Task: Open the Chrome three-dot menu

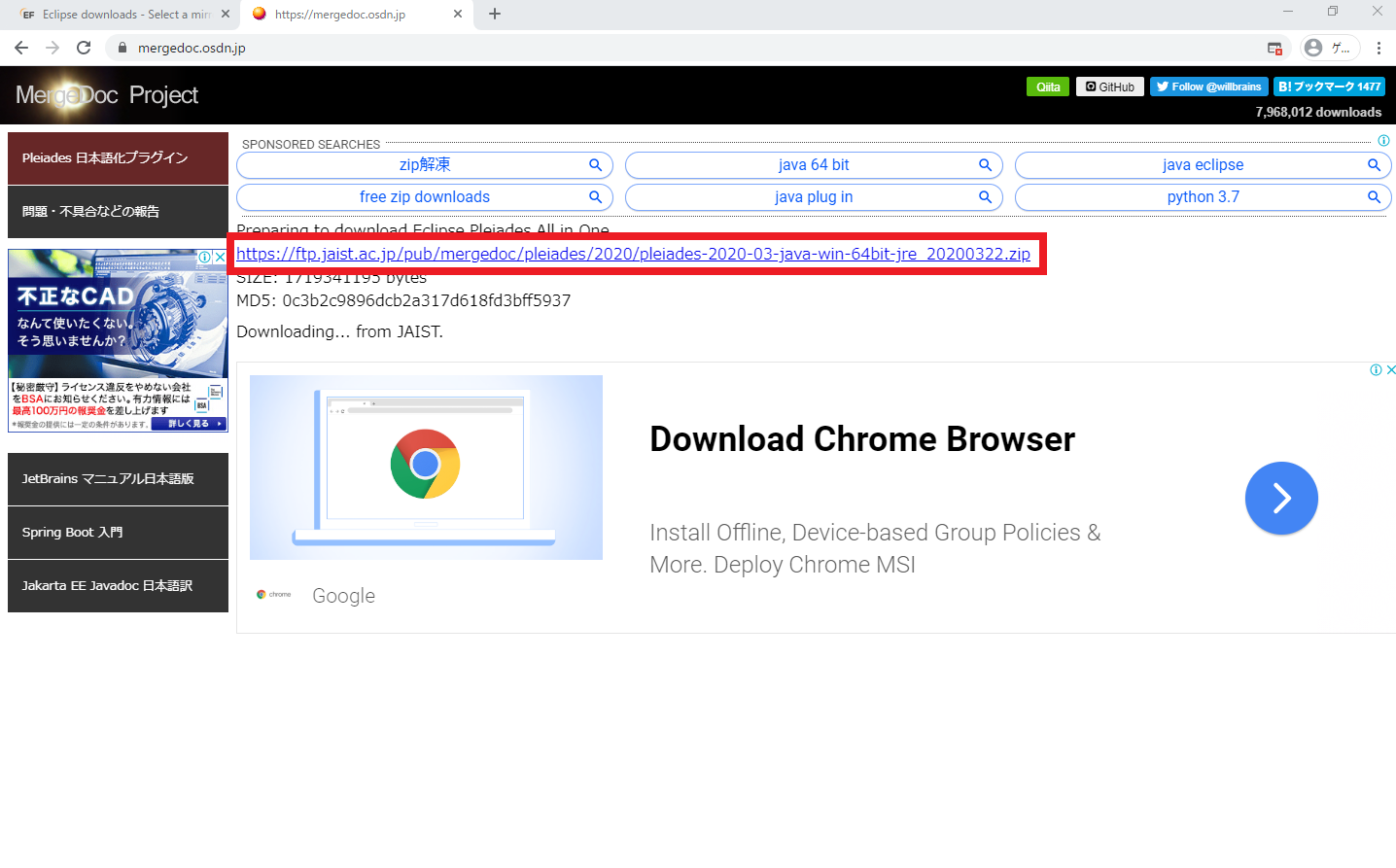Action: coord(1379,48)
